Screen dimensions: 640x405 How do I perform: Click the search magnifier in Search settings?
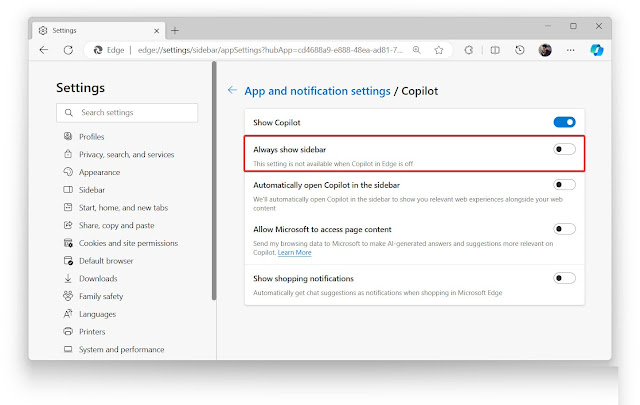pyautogui.click(x=69, y=112)
